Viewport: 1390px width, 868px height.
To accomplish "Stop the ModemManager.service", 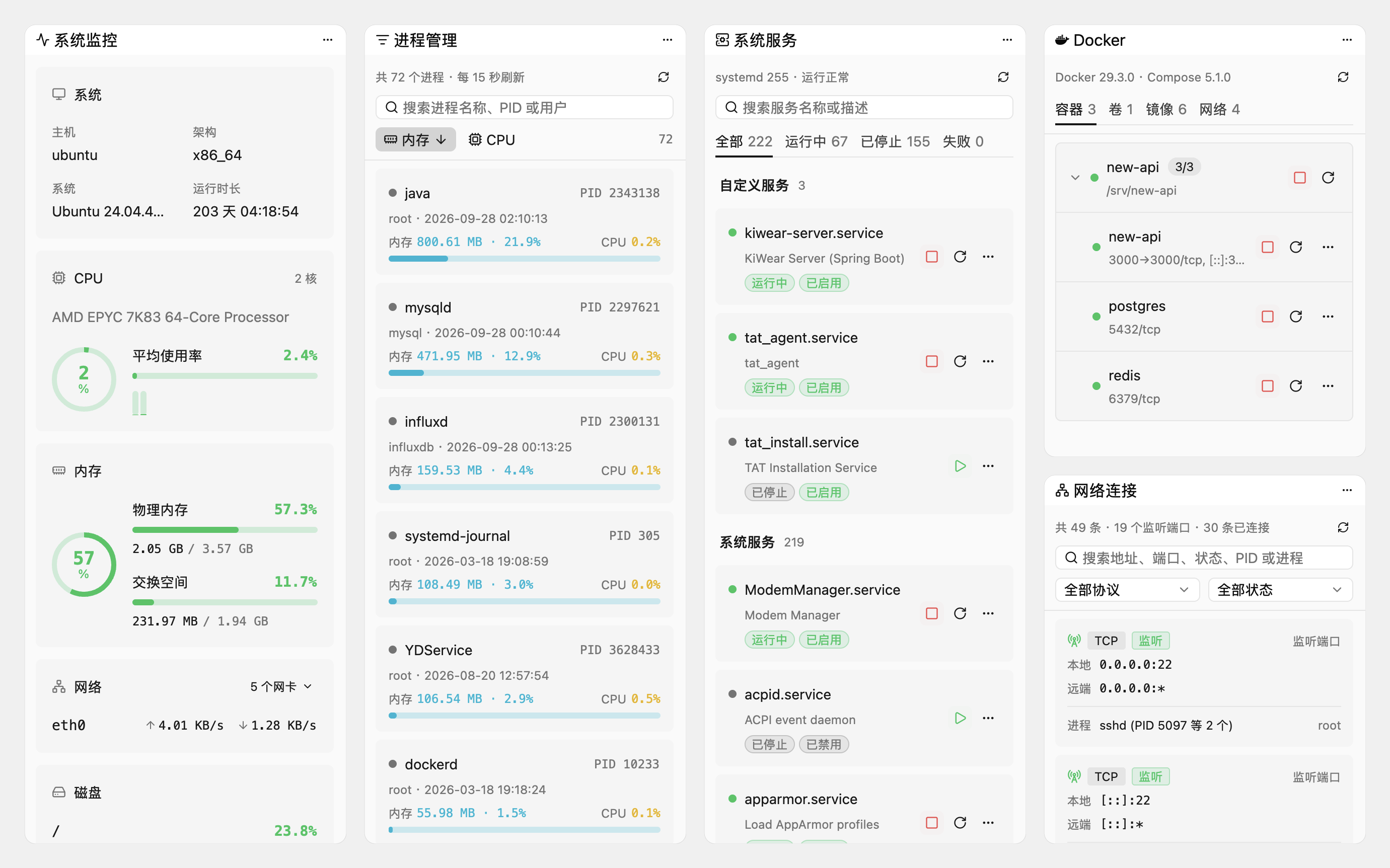I will click(932, 613).
